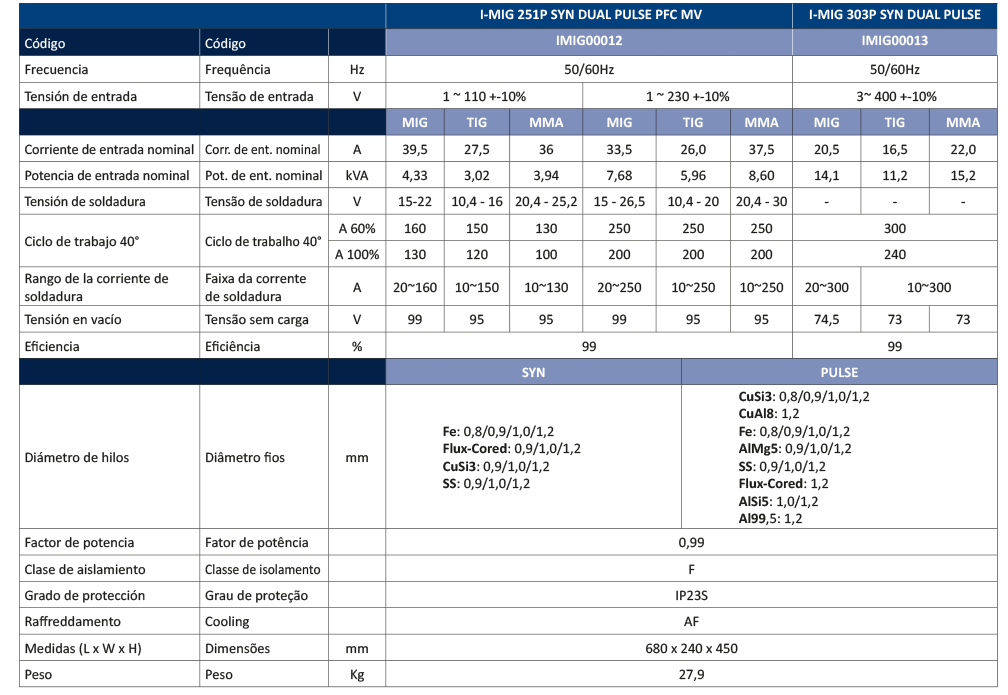
Task: Select the '22,0' nominal current value
Action: click(962, 150)
